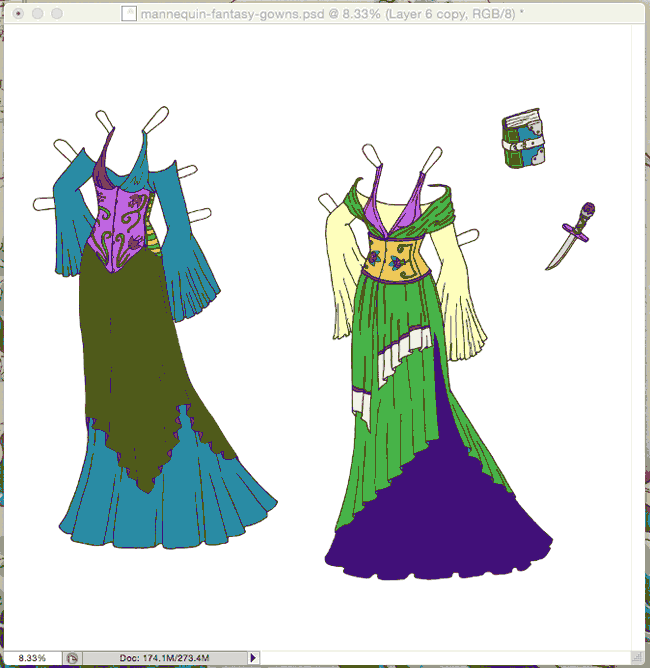Minimize the document window
Viewport: 650px width, 668px height.
click(37, 14)
